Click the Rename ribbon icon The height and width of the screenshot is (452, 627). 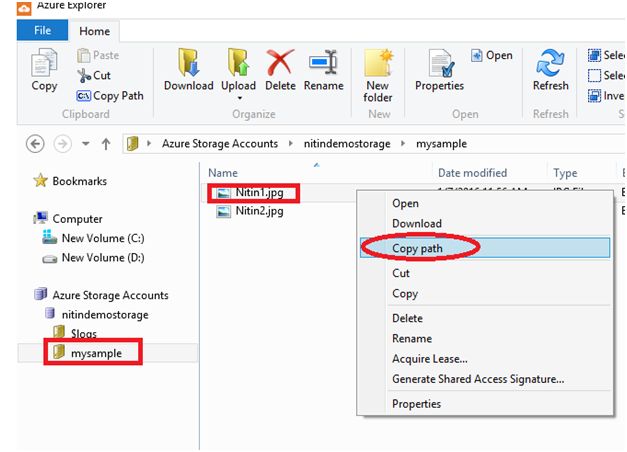click(323, 64)
